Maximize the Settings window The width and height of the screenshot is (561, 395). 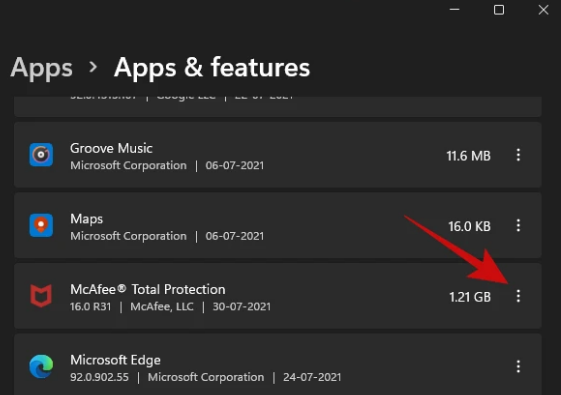click(x=499, y=10)
